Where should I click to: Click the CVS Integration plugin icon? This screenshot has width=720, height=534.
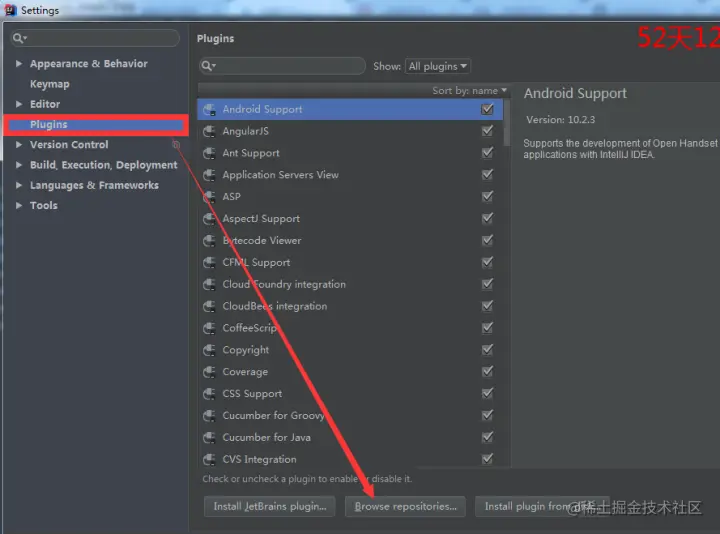pyautogui.click(x=209, y=459)
